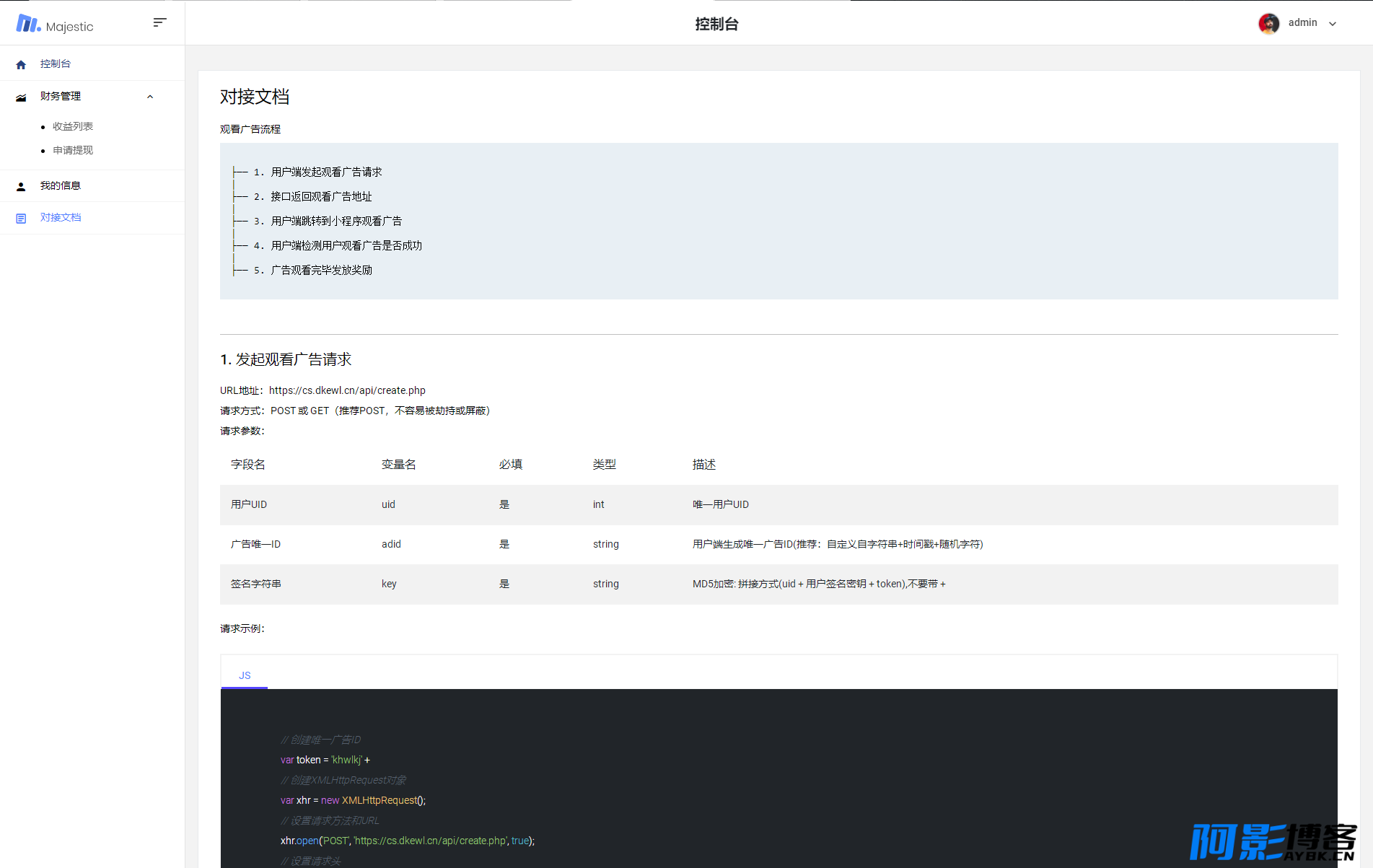
Task: Click the 签名字符串 key table row
Action: click(x=778, y=584)
